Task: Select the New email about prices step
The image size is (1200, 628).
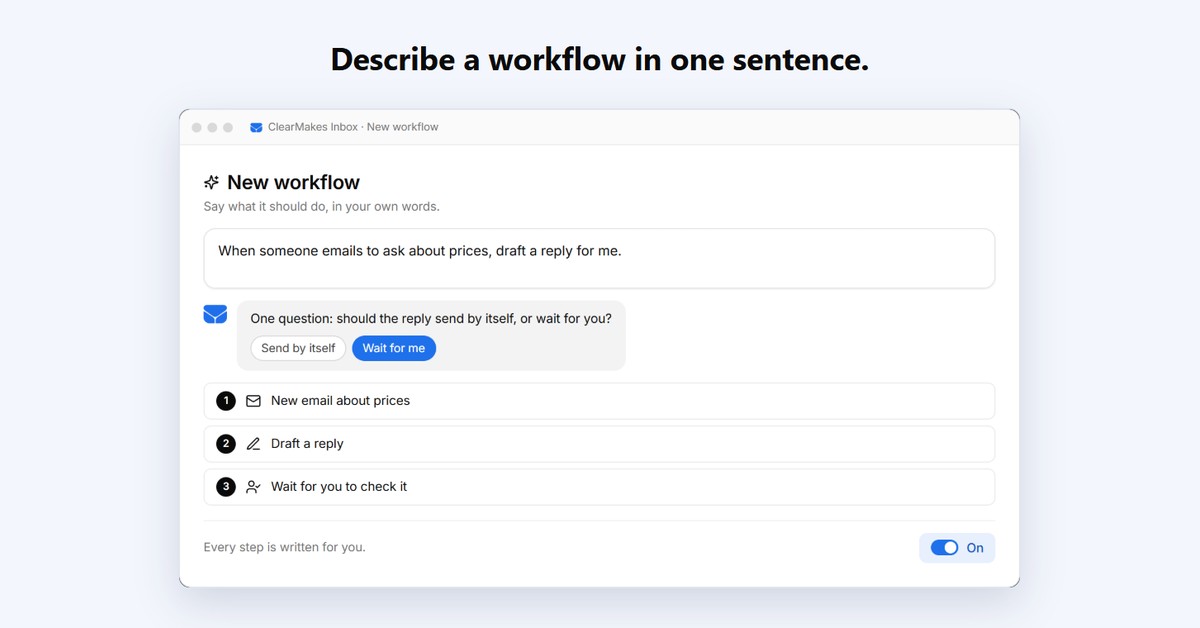Action: 599,401
